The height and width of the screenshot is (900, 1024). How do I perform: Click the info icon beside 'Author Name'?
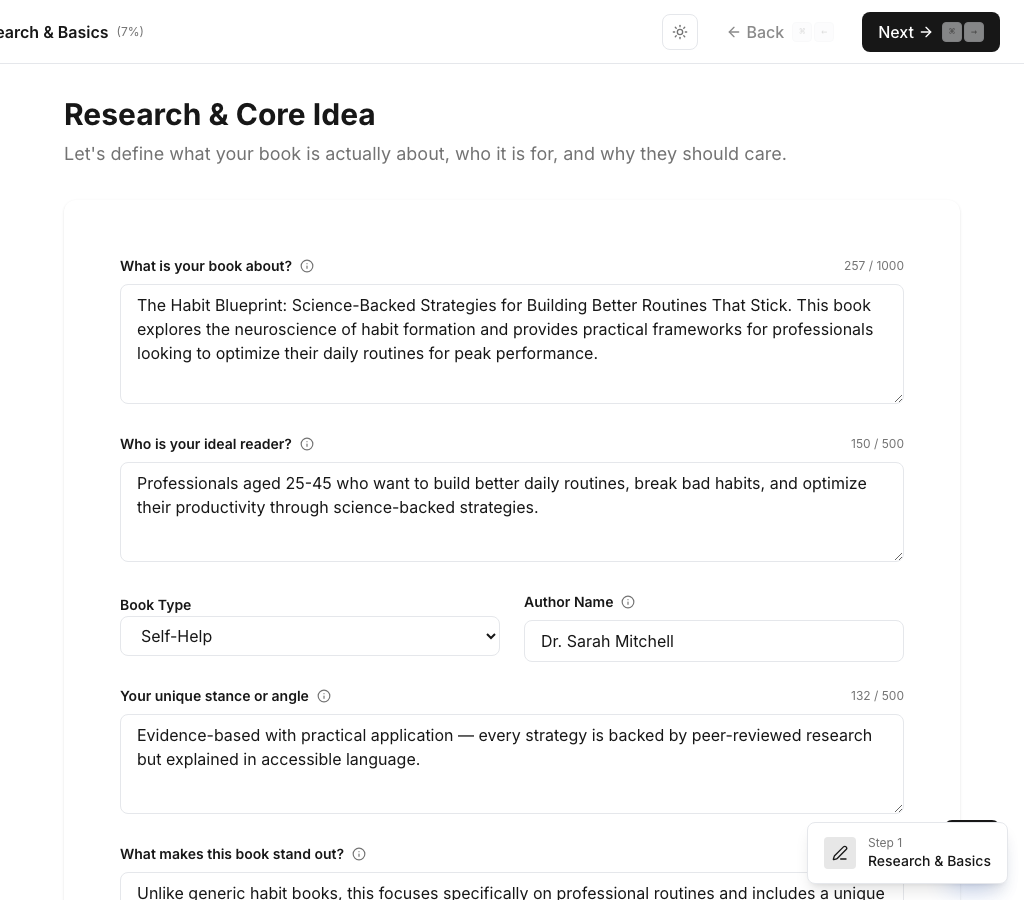(628, 602)
